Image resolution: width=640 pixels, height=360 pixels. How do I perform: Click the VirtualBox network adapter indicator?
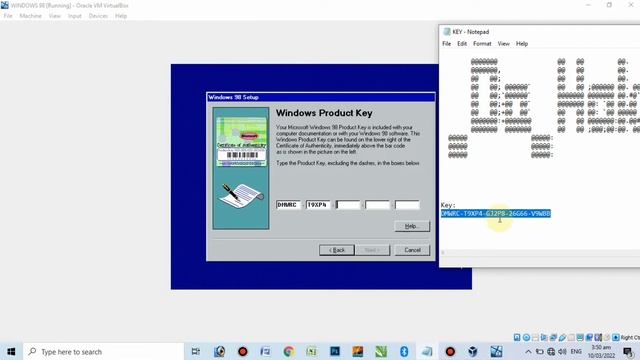point(553,337)
